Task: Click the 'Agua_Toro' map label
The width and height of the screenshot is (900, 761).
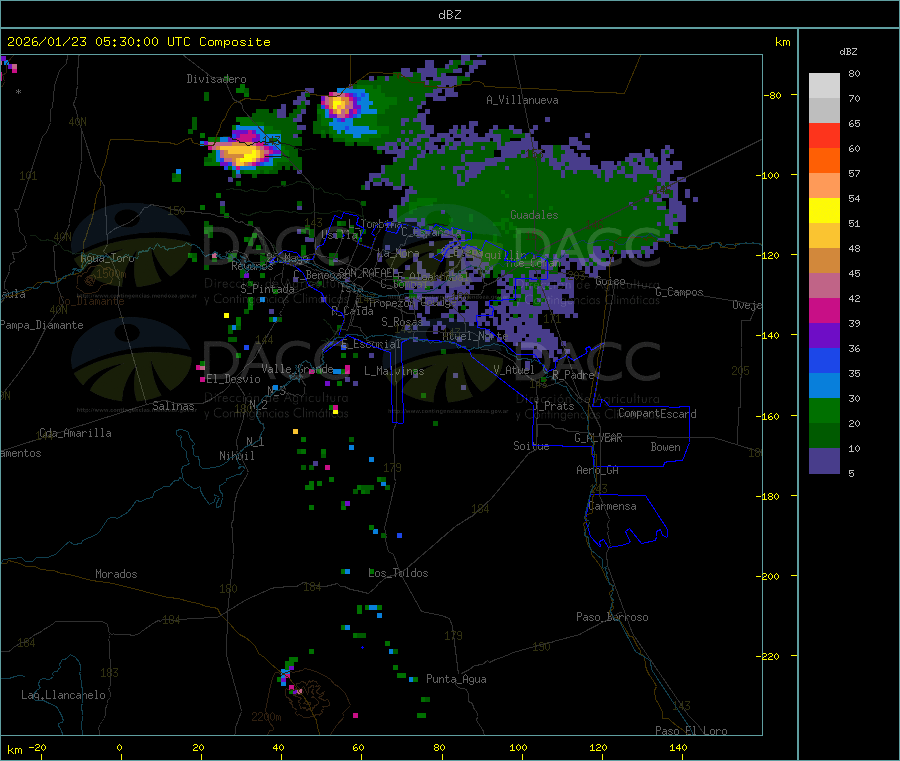Action: (107, 258)
